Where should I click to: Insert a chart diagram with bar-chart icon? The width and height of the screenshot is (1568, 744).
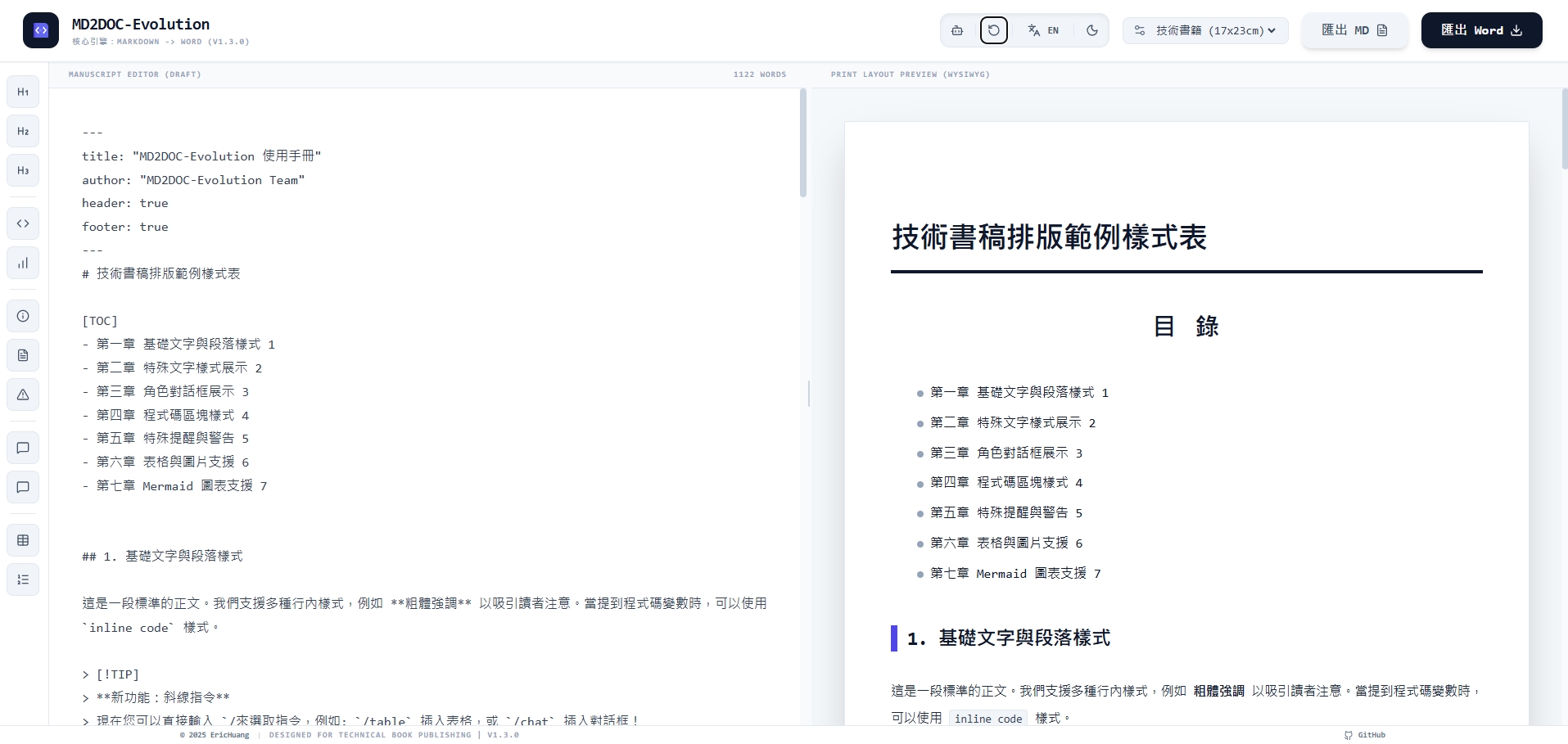(23, 263)
